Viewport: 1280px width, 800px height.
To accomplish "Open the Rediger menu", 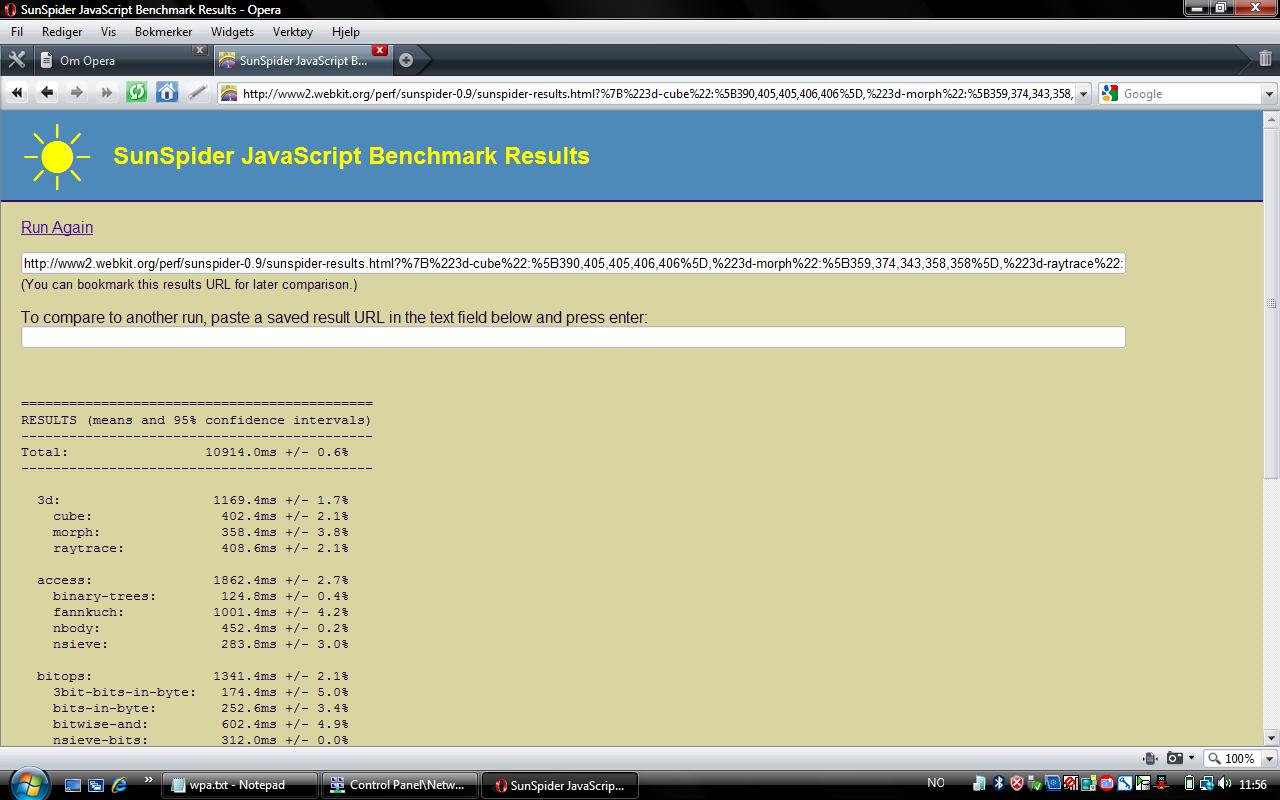I will (x=62, y=32).
